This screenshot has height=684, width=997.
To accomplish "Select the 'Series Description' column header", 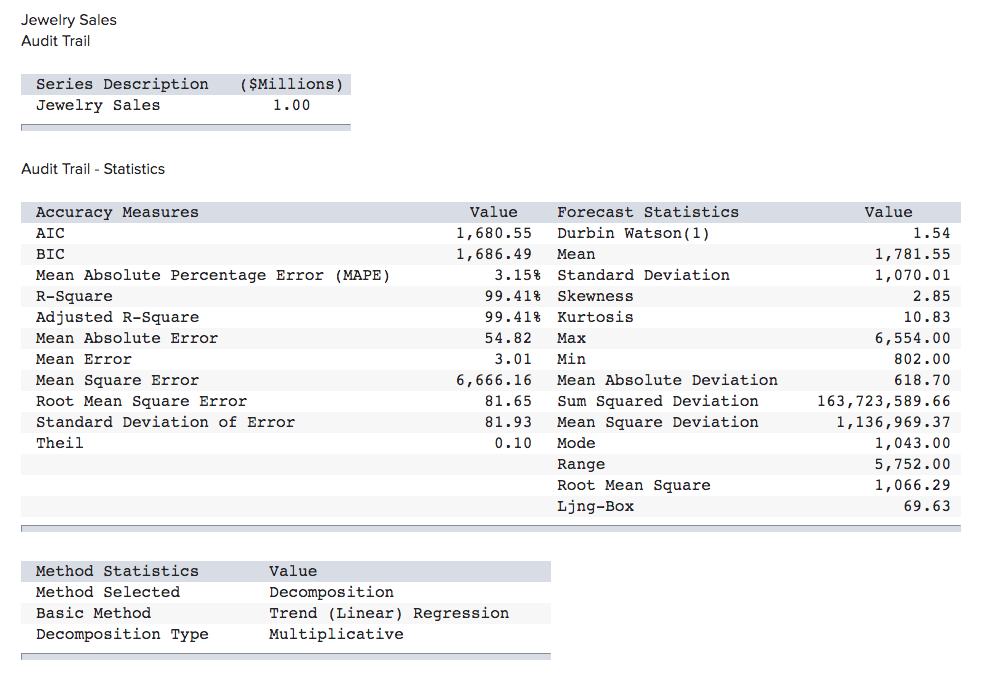I will click(x=122, y=84).
